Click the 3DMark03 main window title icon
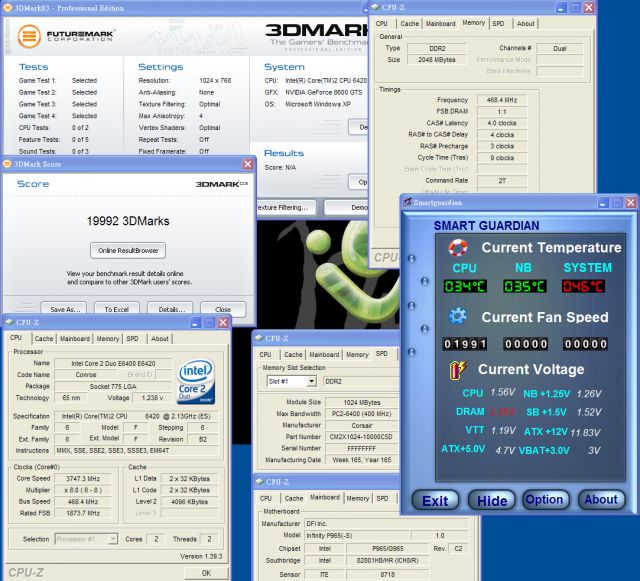Viewport: 640px width, 581px height. pos(7,7)
